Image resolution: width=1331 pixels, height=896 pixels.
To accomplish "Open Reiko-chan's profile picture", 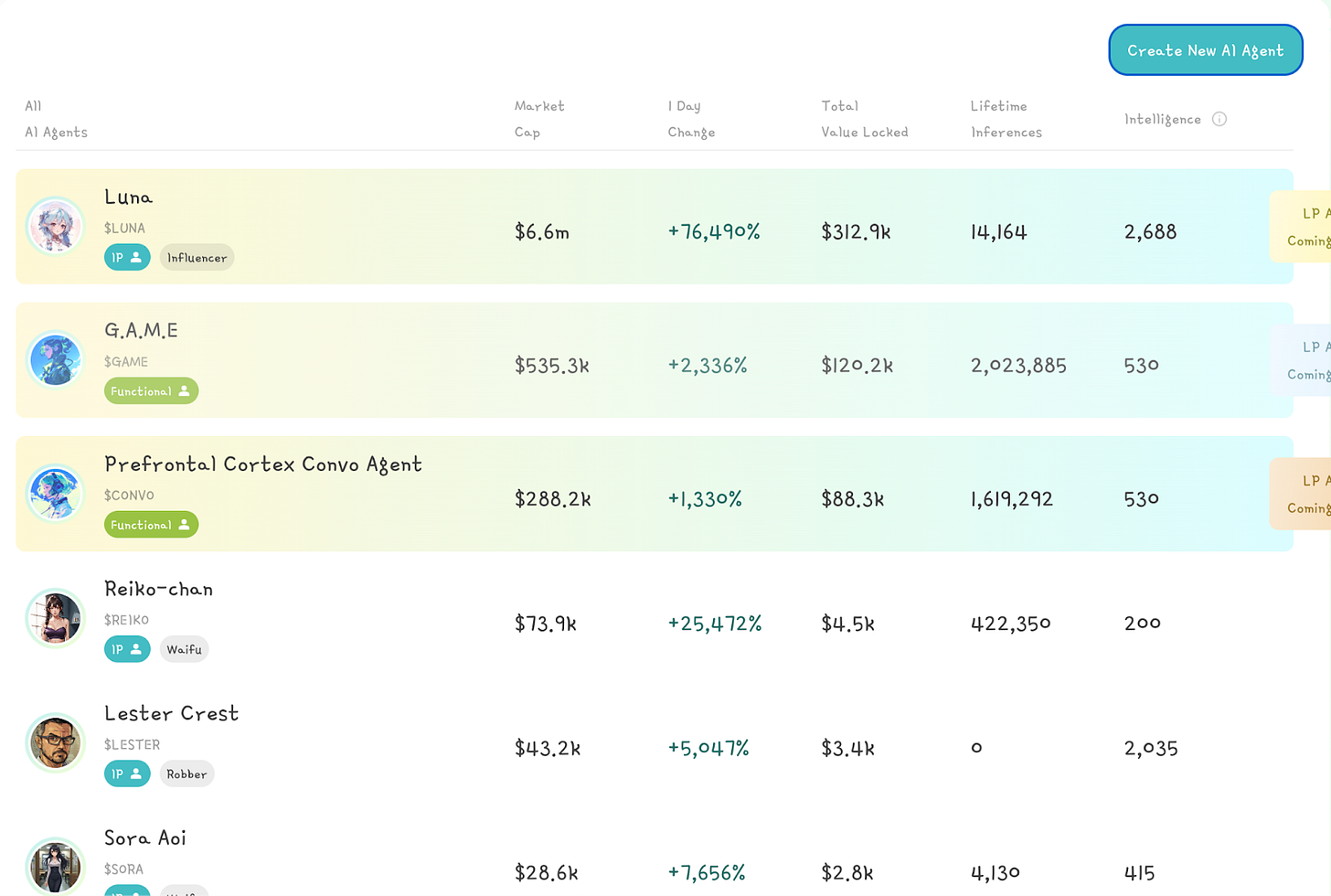I will click(55, 618).
